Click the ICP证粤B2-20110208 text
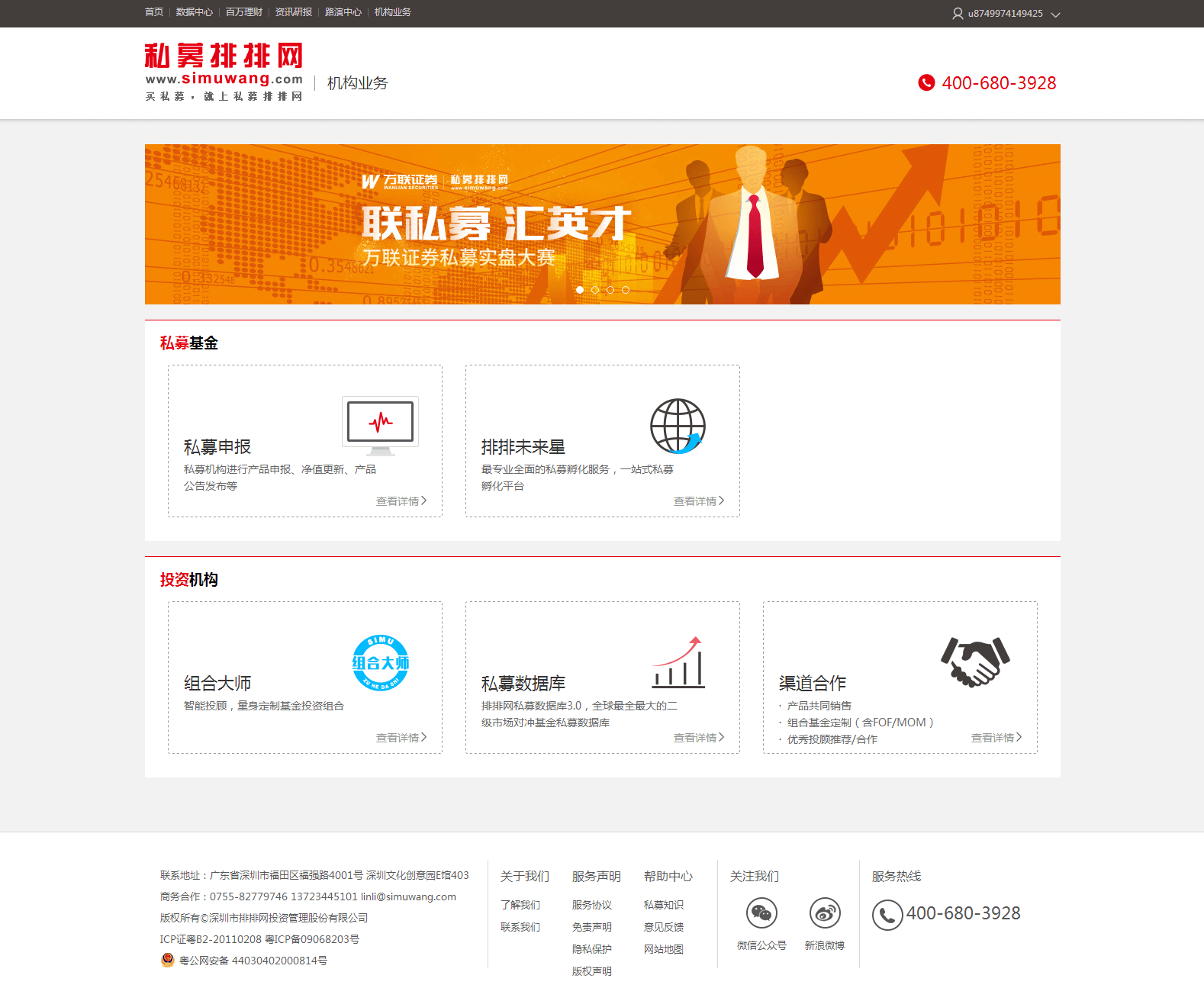Viewport: 1204px width, 1001px height. pyautogui.click(x=211, y=939)
